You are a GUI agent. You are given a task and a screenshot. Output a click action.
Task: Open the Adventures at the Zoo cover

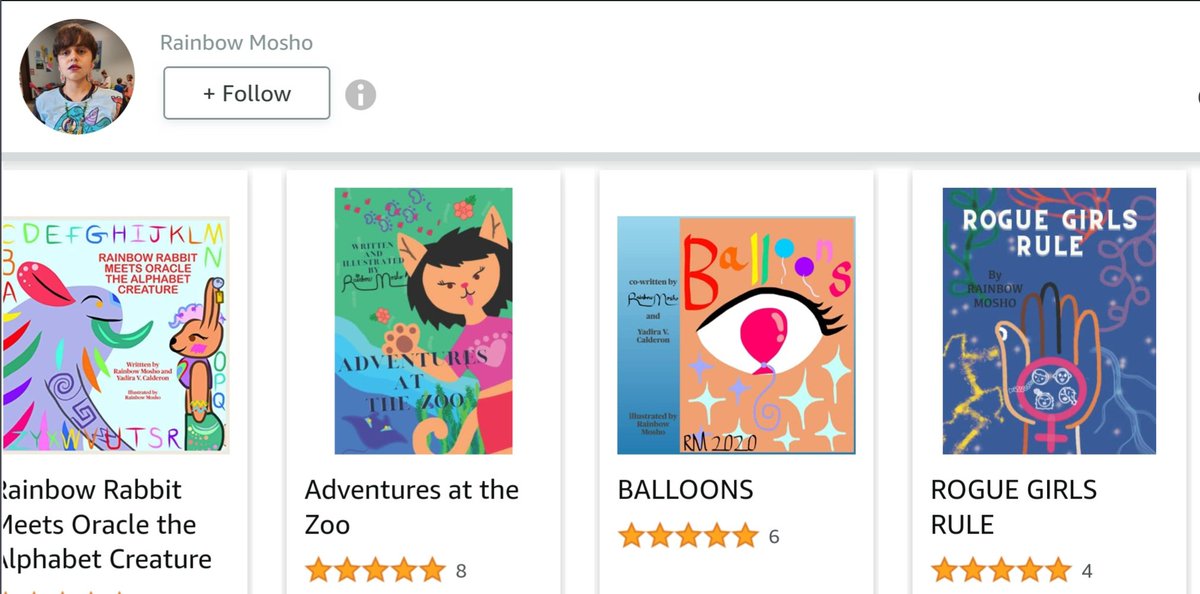[x=423, y=321]
